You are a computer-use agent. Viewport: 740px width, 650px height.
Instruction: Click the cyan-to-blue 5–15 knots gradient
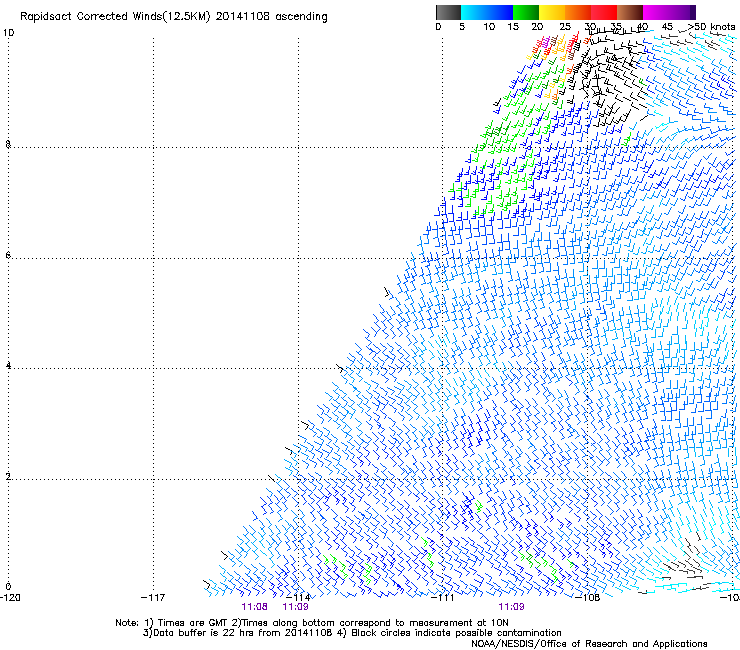(487, 12)
